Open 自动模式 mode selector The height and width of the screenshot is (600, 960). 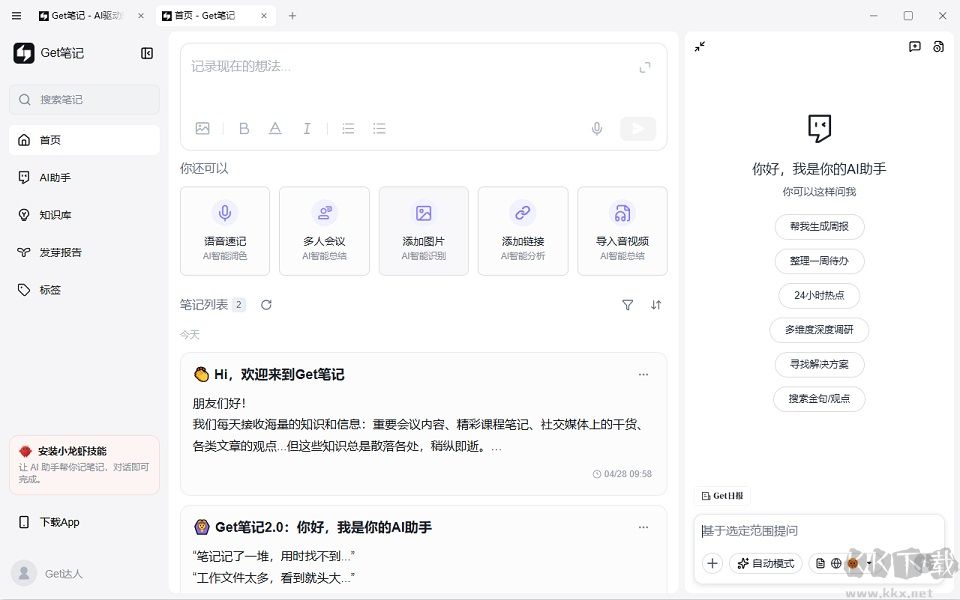(766, 563)
